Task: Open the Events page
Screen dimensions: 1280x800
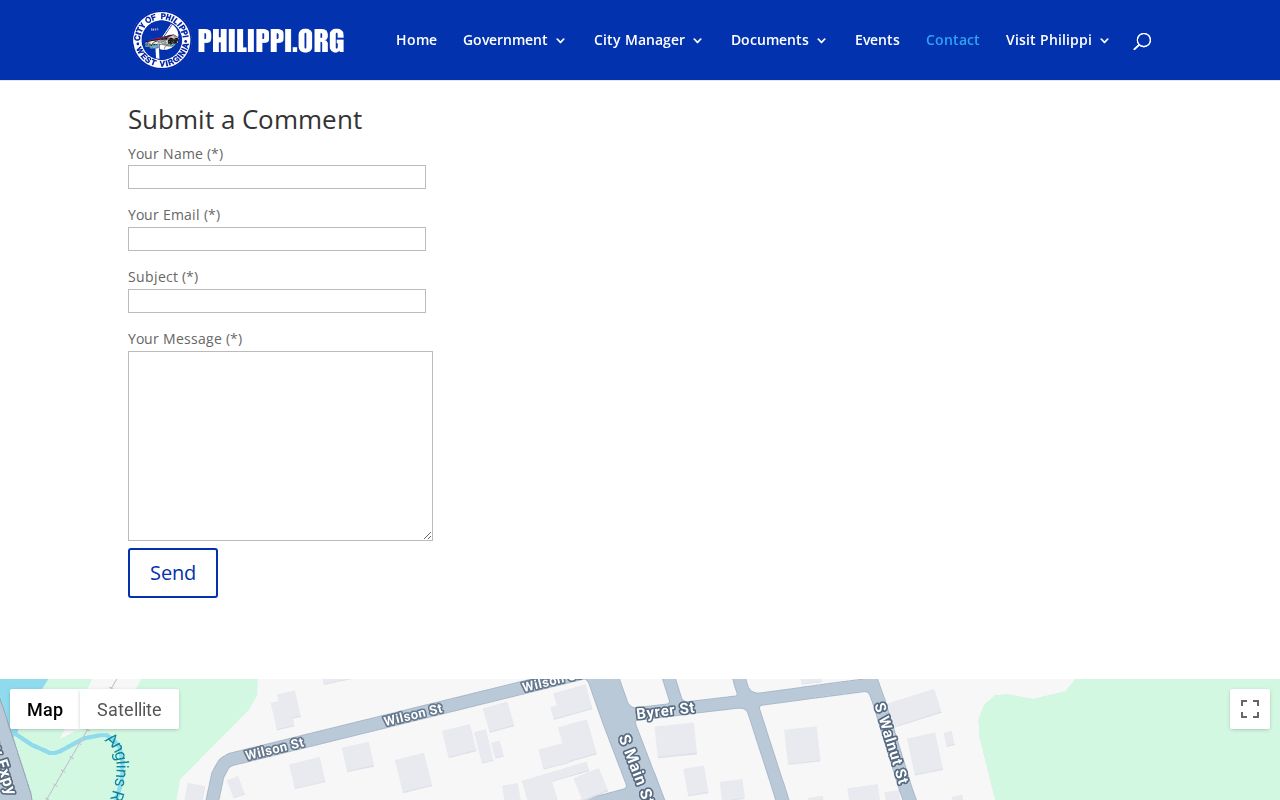Action: click(877, 40)
